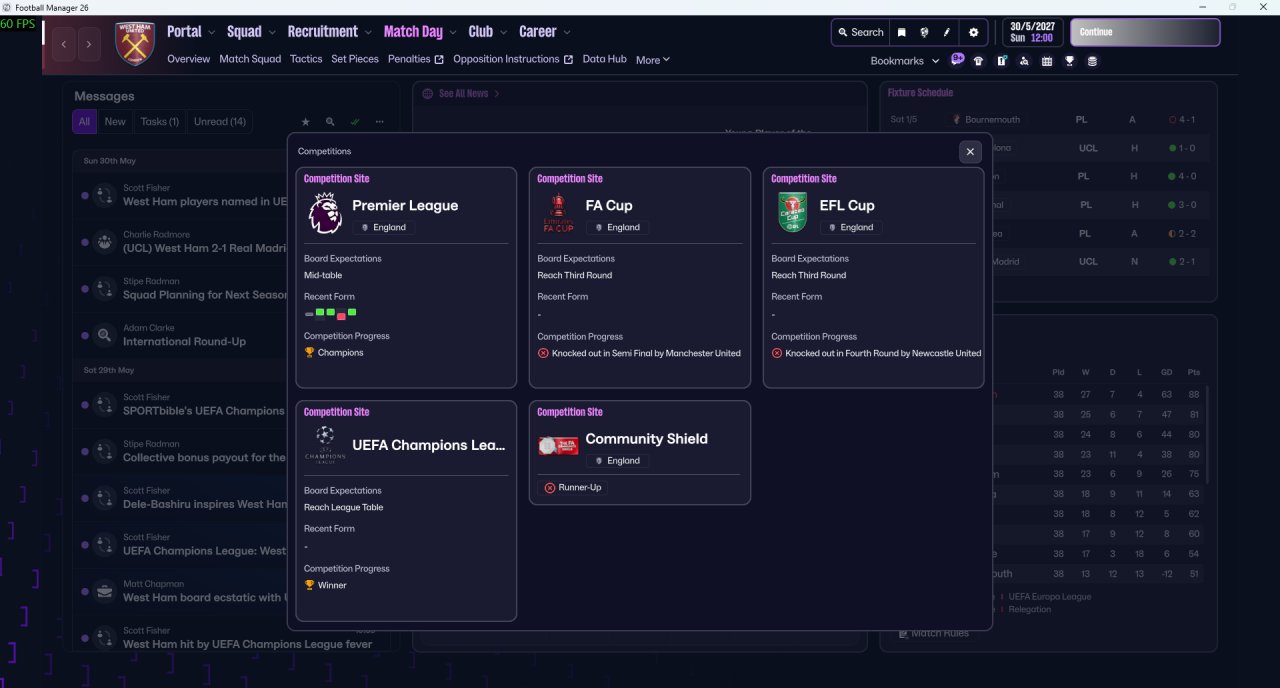Select the Unread (14) filter
1280x688 pixels.
220,122
